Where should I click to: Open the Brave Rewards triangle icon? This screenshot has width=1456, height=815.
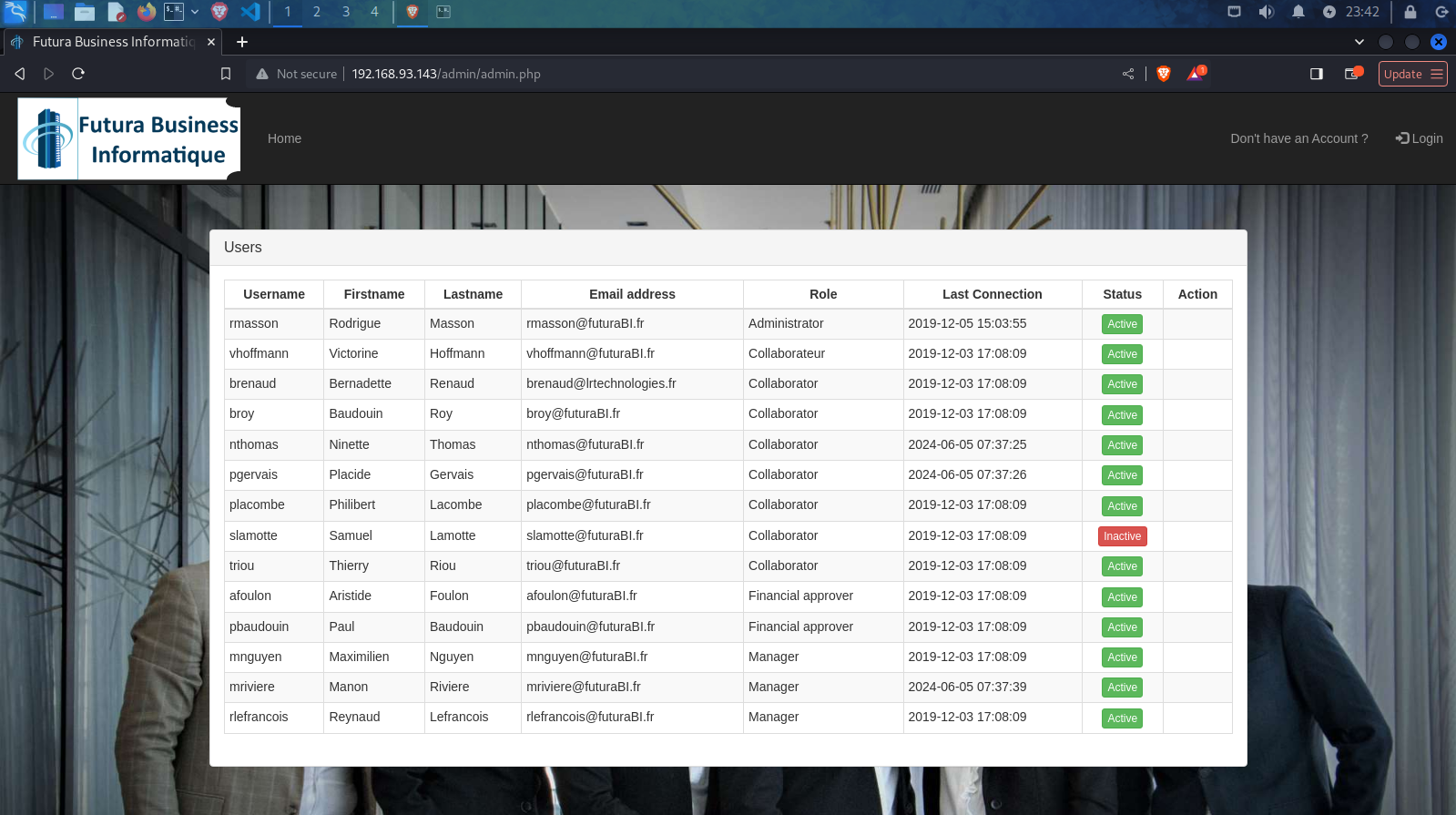(x=1196, y=74)
